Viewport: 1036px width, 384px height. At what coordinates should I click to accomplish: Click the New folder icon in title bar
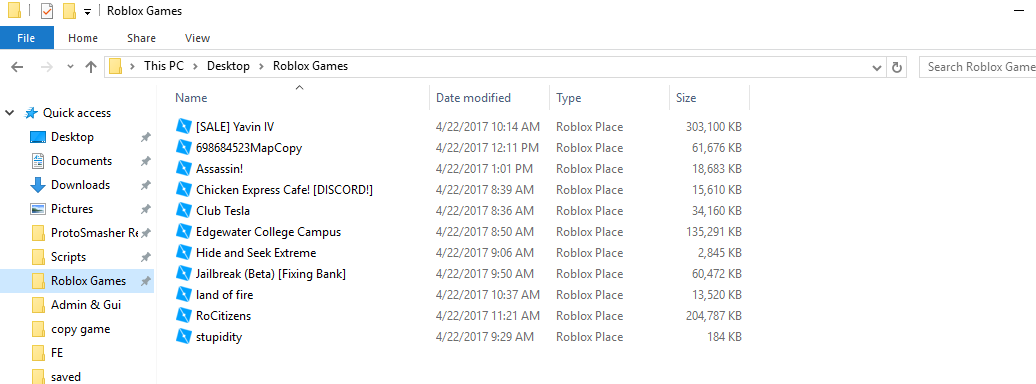coord(69,11)
